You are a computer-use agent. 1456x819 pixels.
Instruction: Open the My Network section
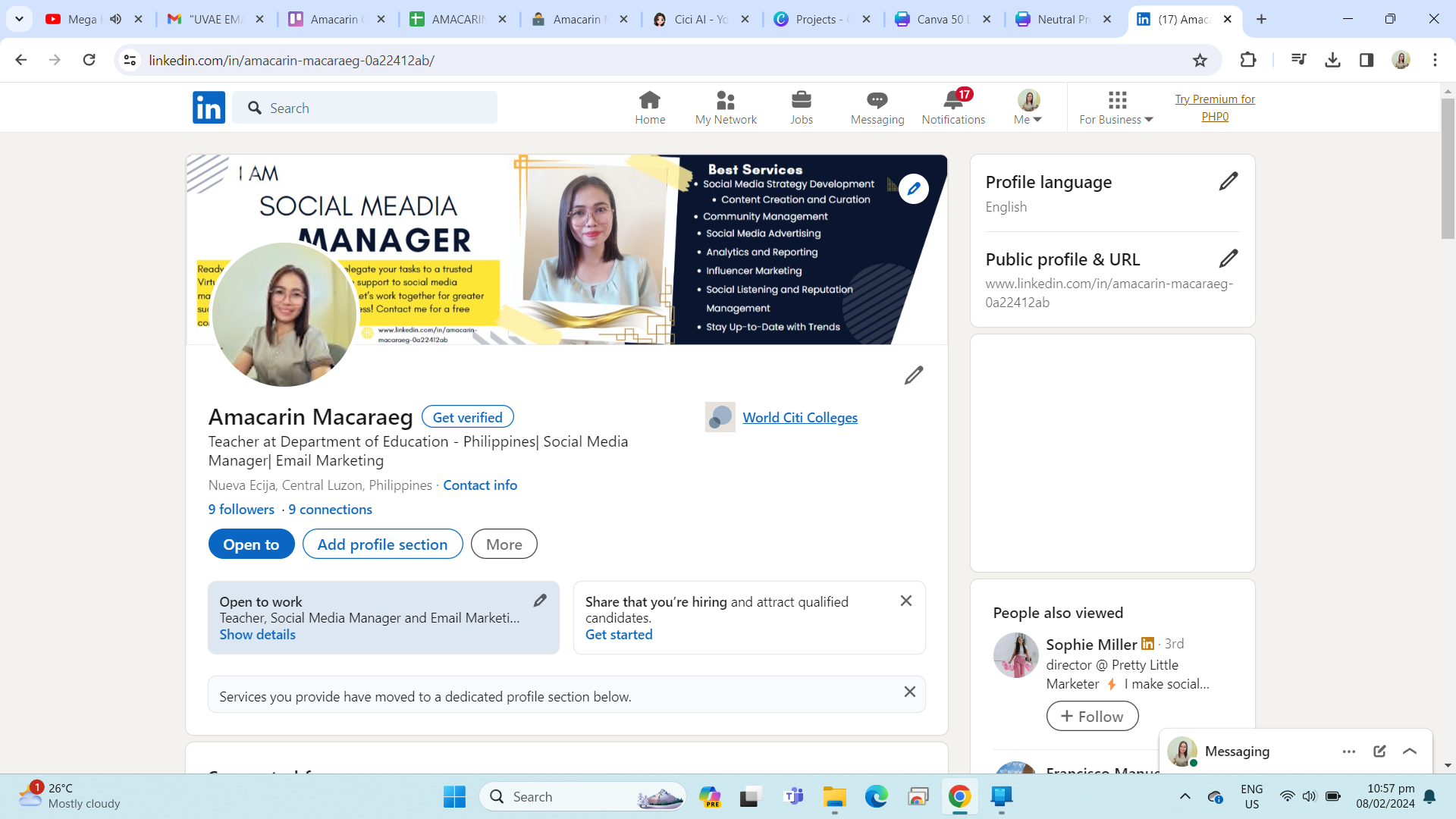726,106
